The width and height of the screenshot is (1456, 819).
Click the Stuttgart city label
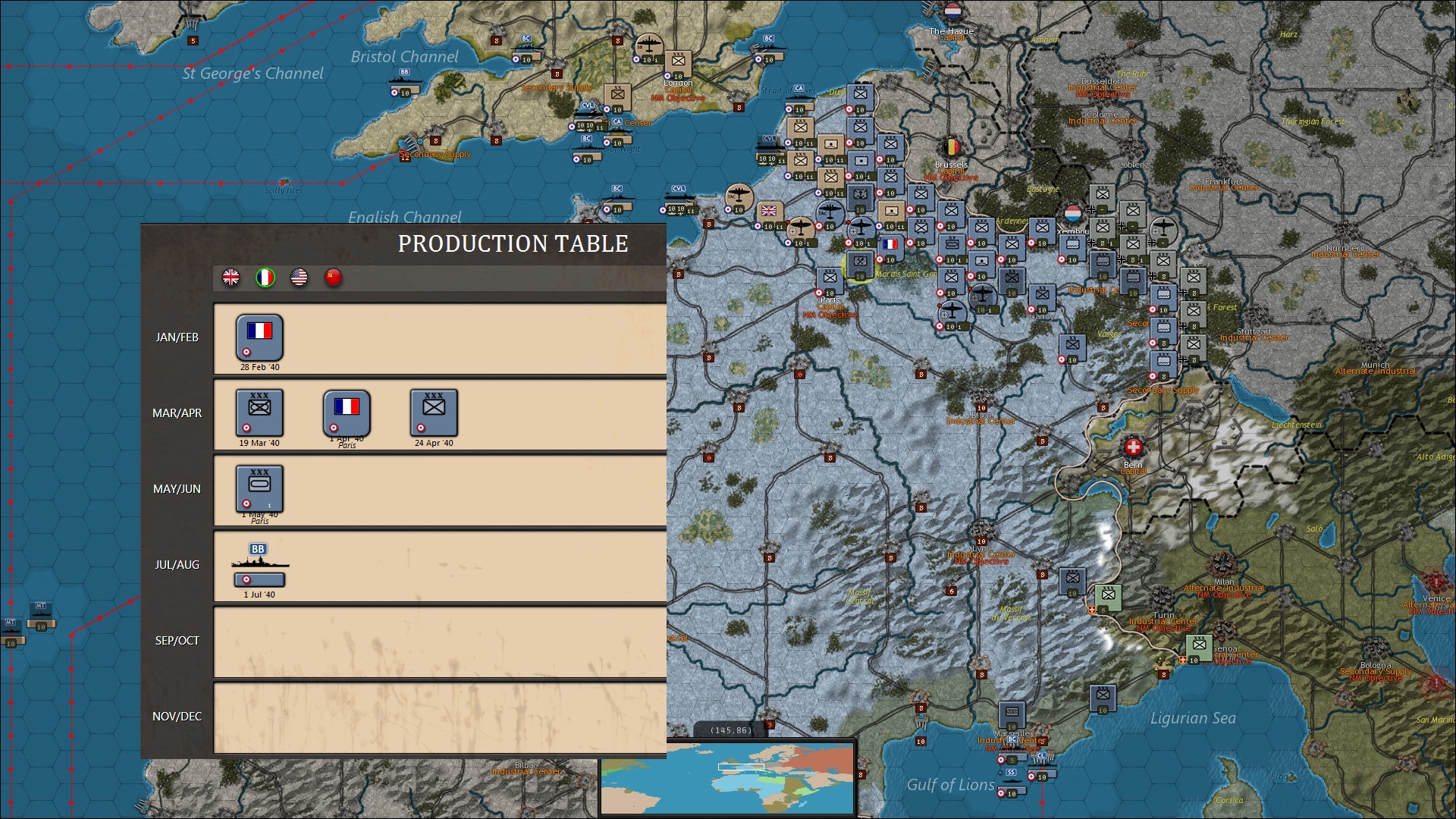pos(1254,331)
